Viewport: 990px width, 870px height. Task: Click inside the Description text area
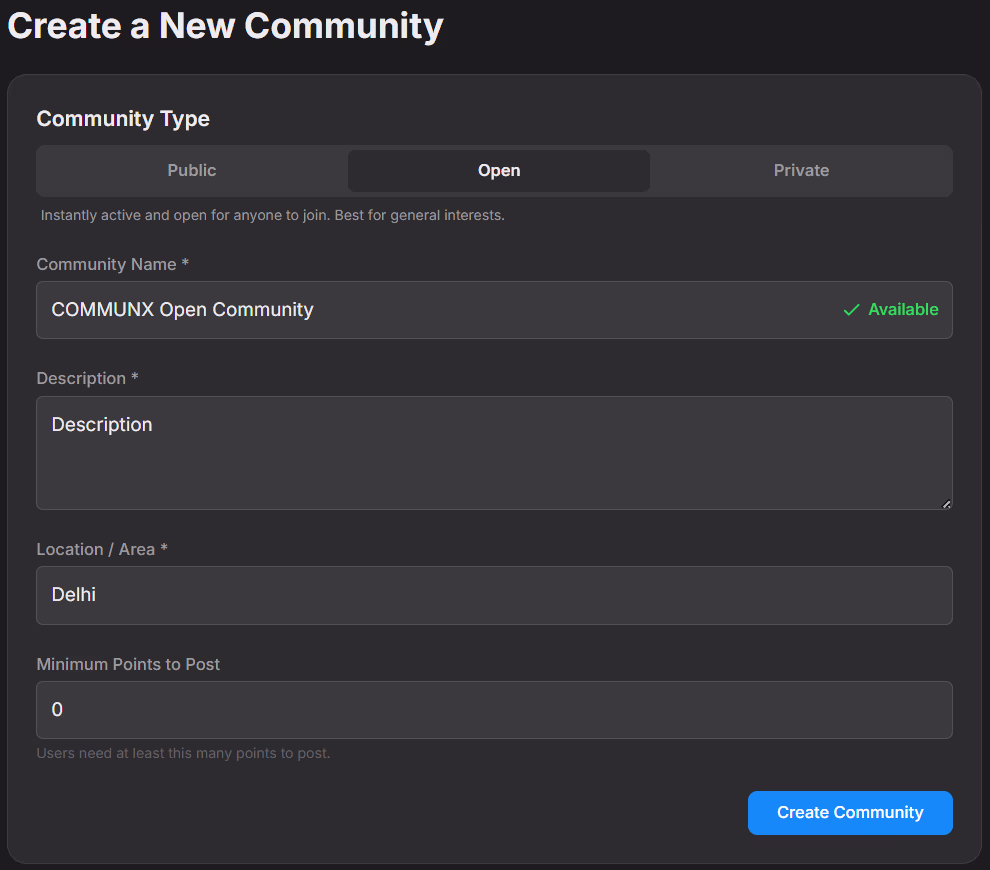pos(494,453)
